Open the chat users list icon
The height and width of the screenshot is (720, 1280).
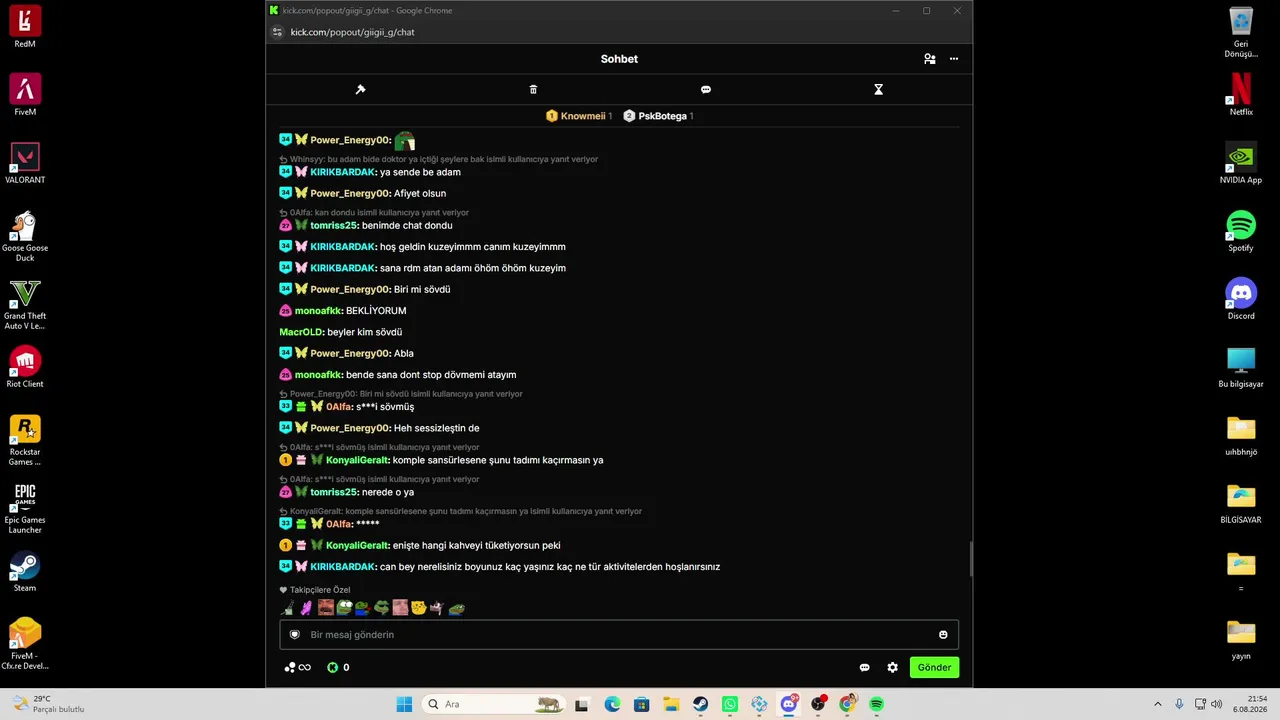(x=930, y=59)
